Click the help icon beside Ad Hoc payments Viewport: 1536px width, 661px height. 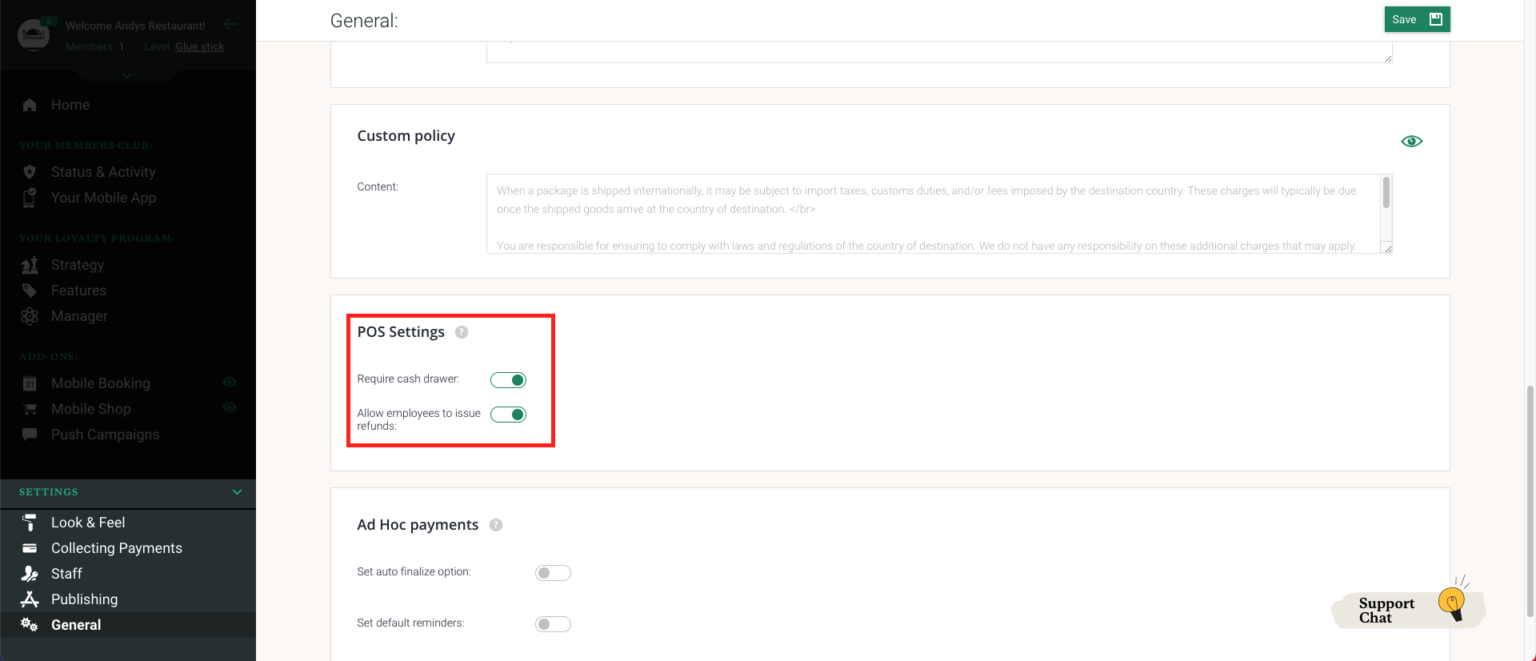(x=496, y=525)
